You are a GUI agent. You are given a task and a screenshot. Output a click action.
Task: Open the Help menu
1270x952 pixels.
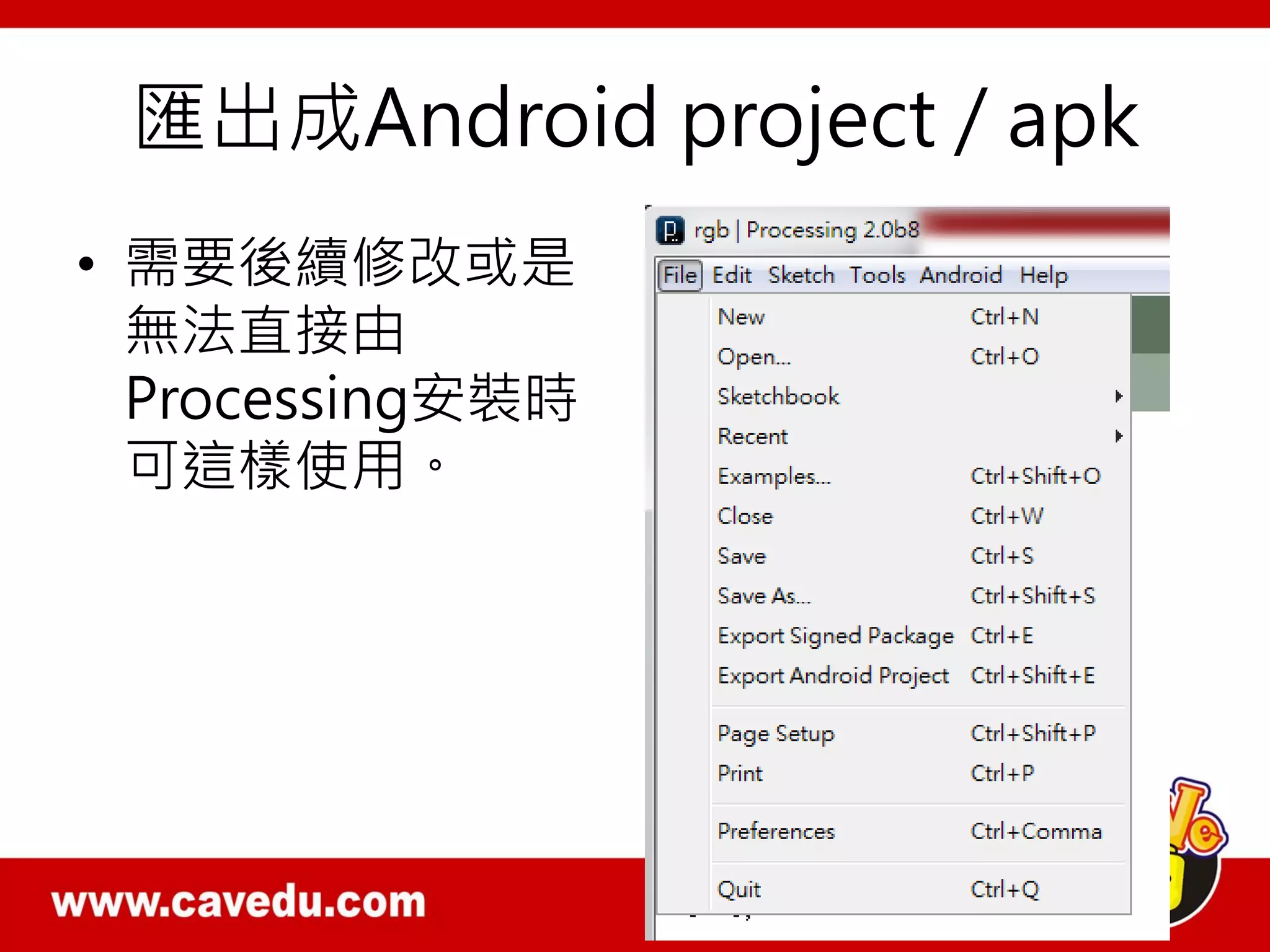[x=1044, y=275]
